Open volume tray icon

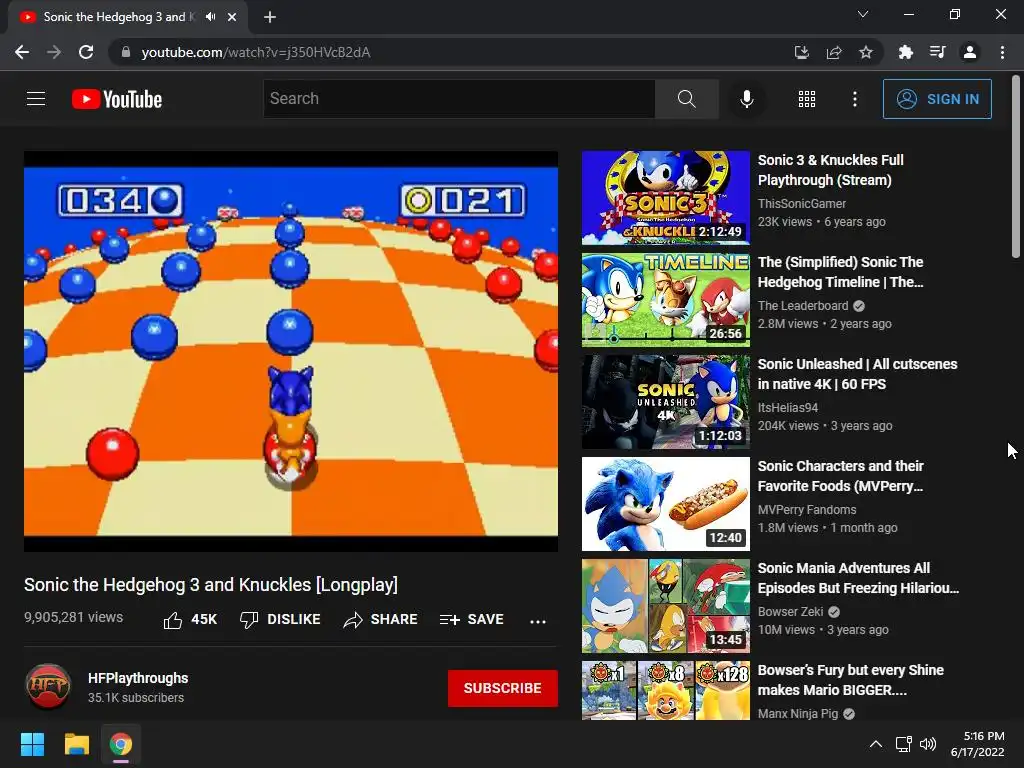[927, 744]
